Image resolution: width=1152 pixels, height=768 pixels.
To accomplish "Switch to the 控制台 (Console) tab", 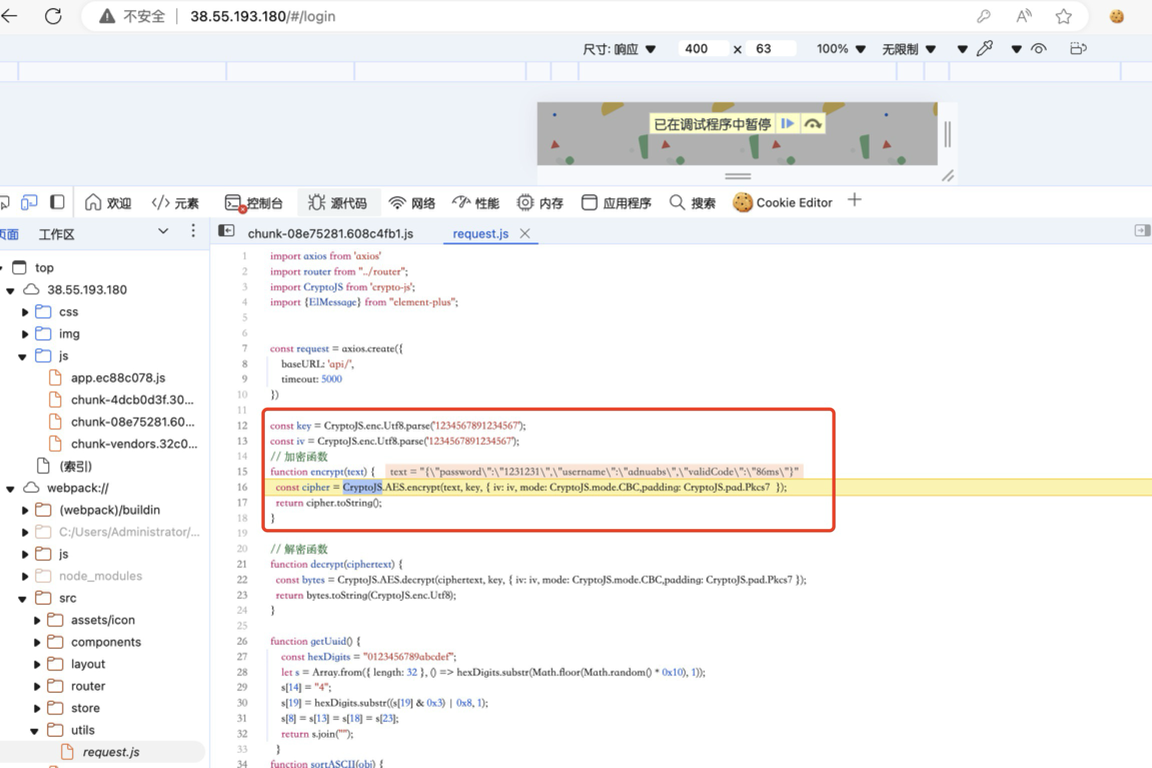I will 254,203.
